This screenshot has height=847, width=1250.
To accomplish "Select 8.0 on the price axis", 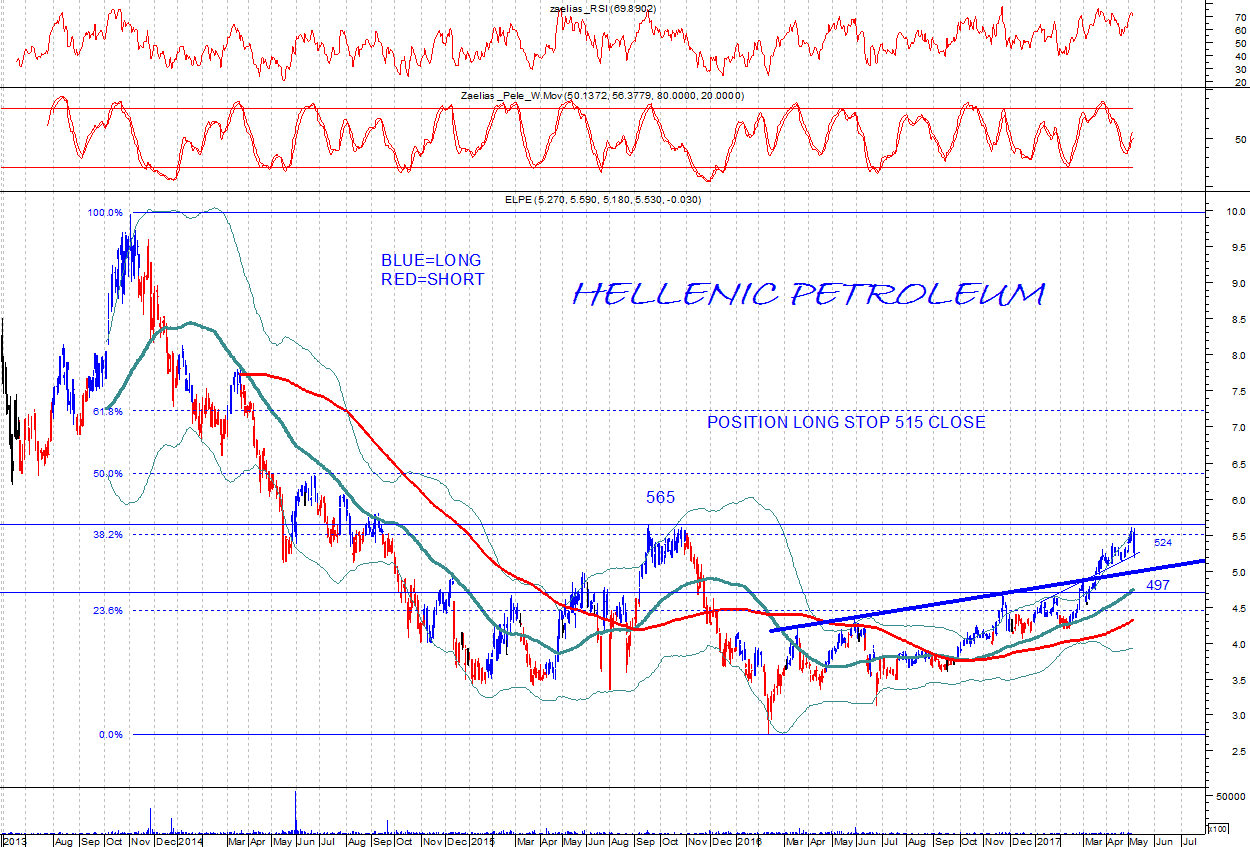I will tap(1237, 356).
